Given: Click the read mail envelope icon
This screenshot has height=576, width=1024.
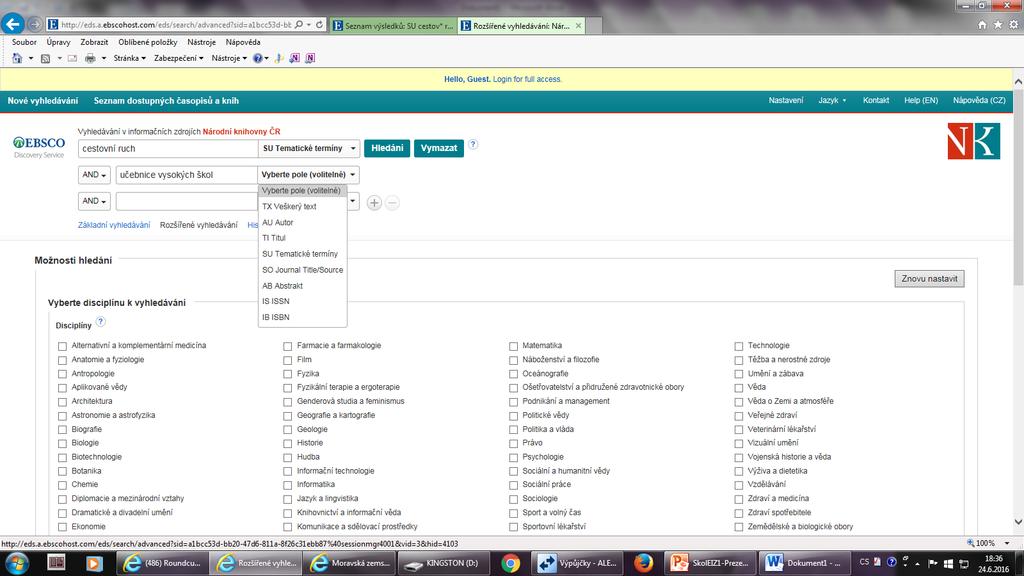Looking at the screenshot, I should pos(72,58).
